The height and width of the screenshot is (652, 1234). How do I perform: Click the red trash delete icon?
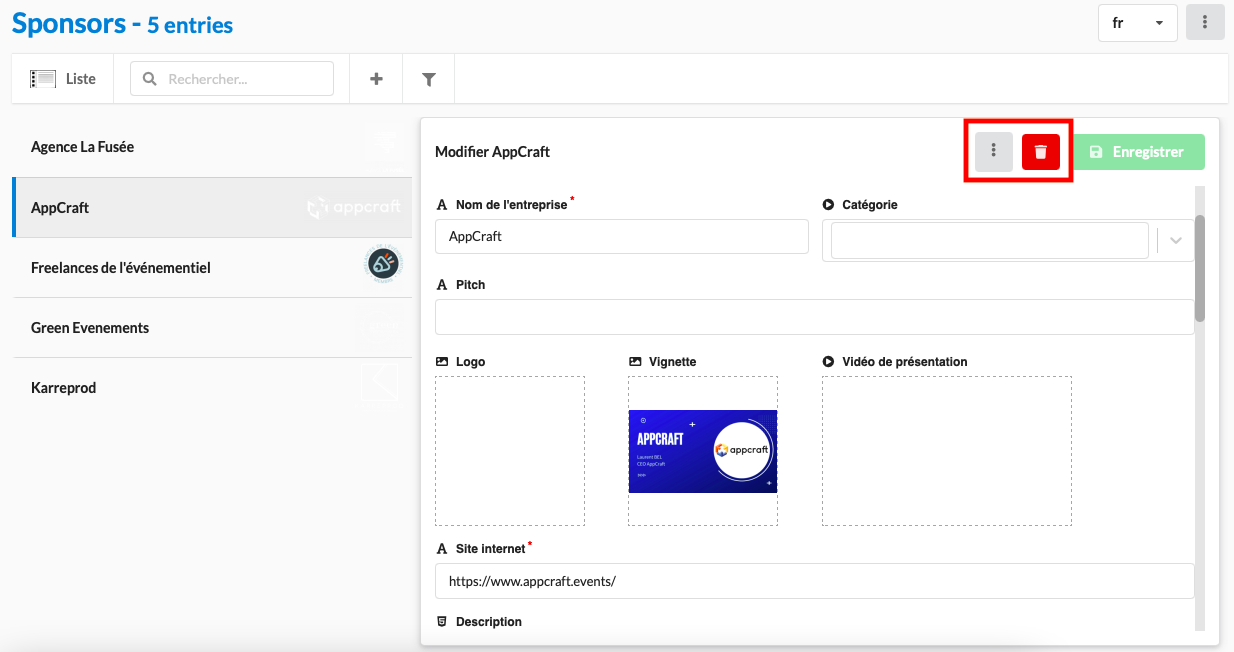pos(1040,152)
